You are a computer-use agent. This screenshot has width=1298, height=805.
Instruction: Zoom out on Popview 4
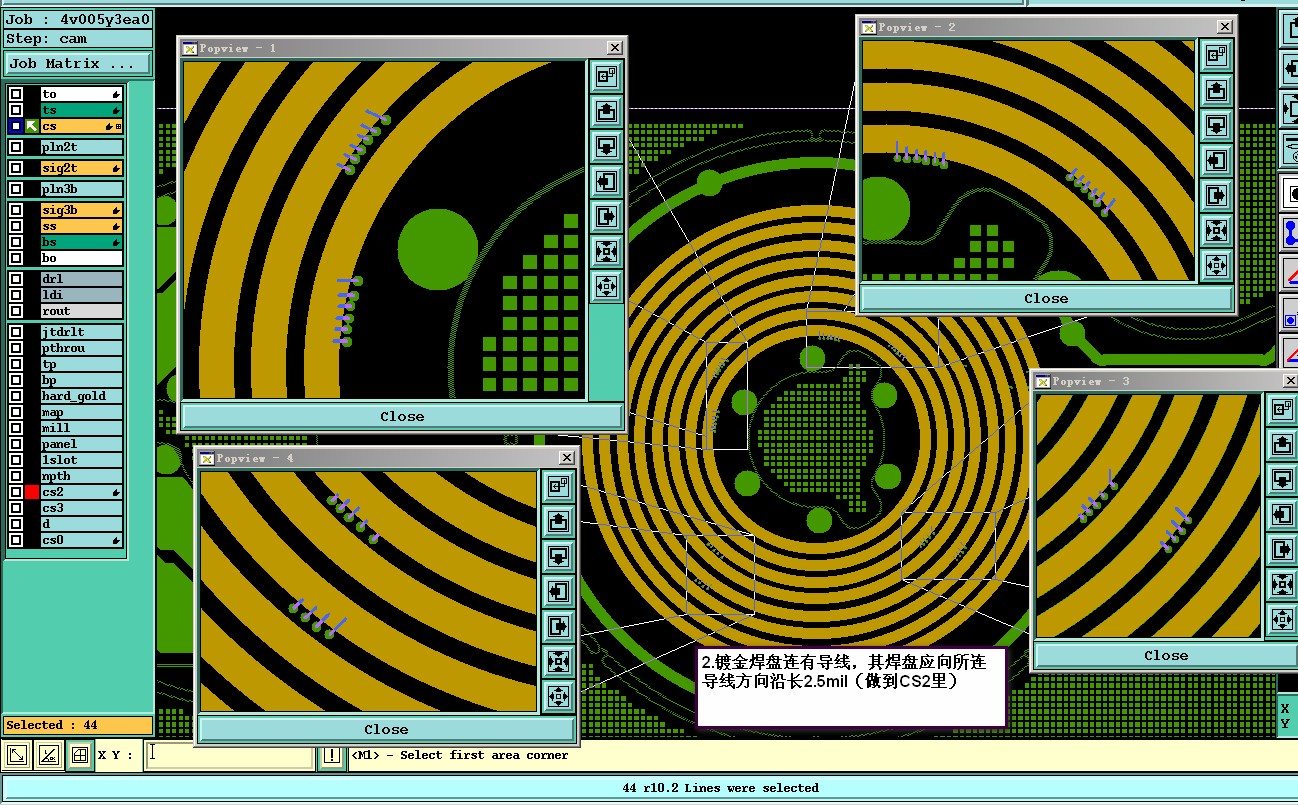[x=558, y=696]
